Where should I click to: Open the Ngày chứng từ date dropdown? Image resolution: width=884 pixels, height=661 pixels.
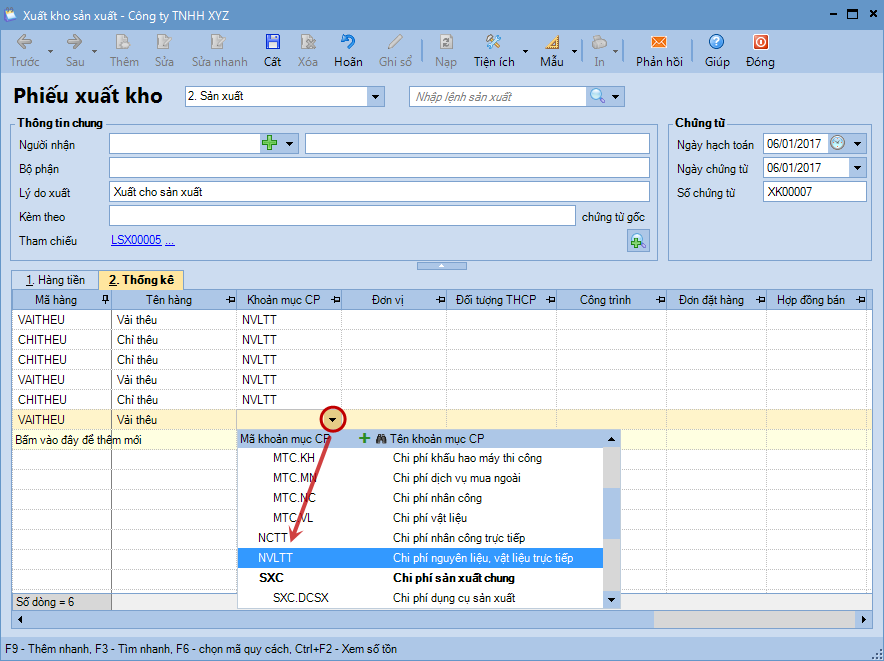click(x=857, y=168)
